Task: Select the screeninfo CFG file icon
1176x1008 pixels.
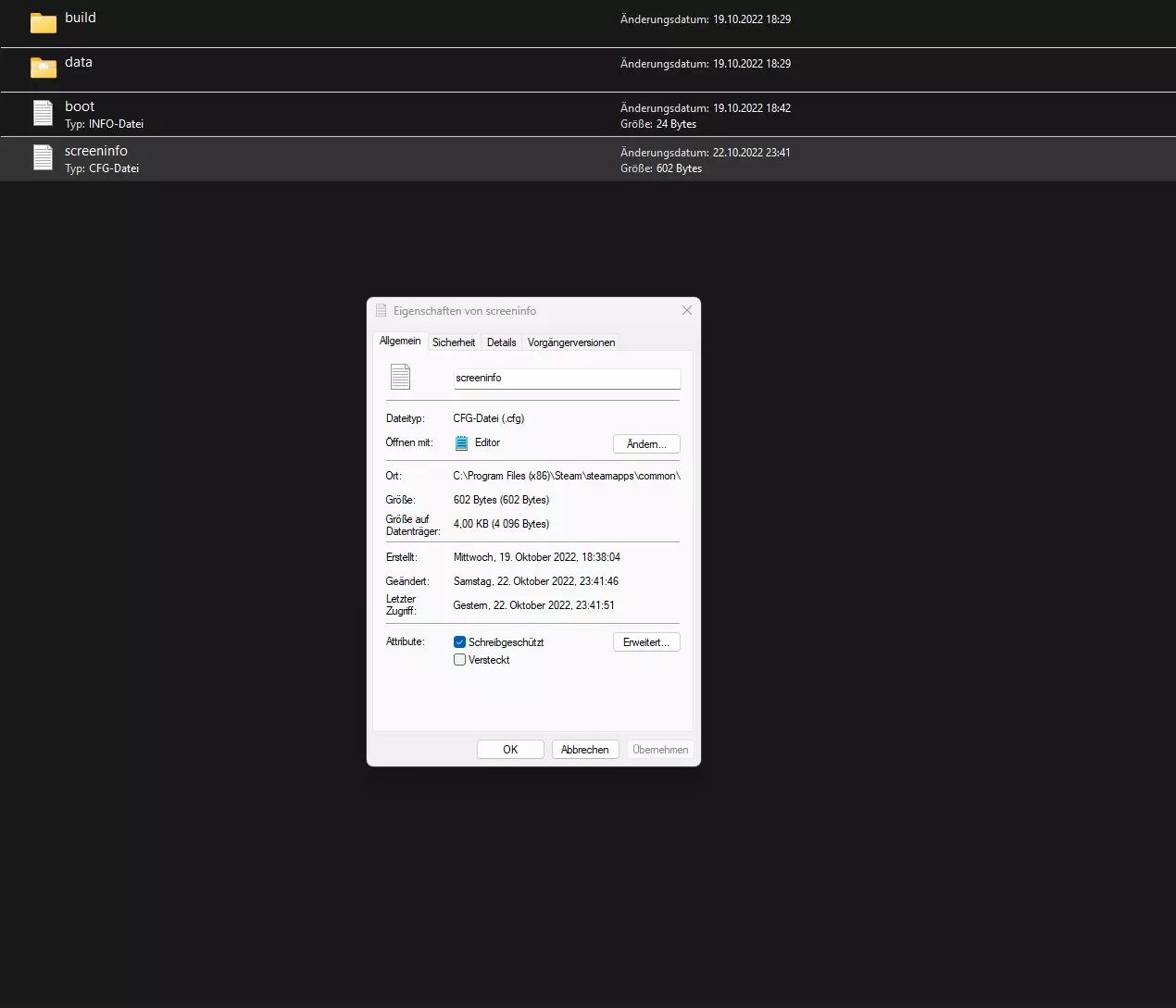Action: pyautogui.click(x=44, y=157)
